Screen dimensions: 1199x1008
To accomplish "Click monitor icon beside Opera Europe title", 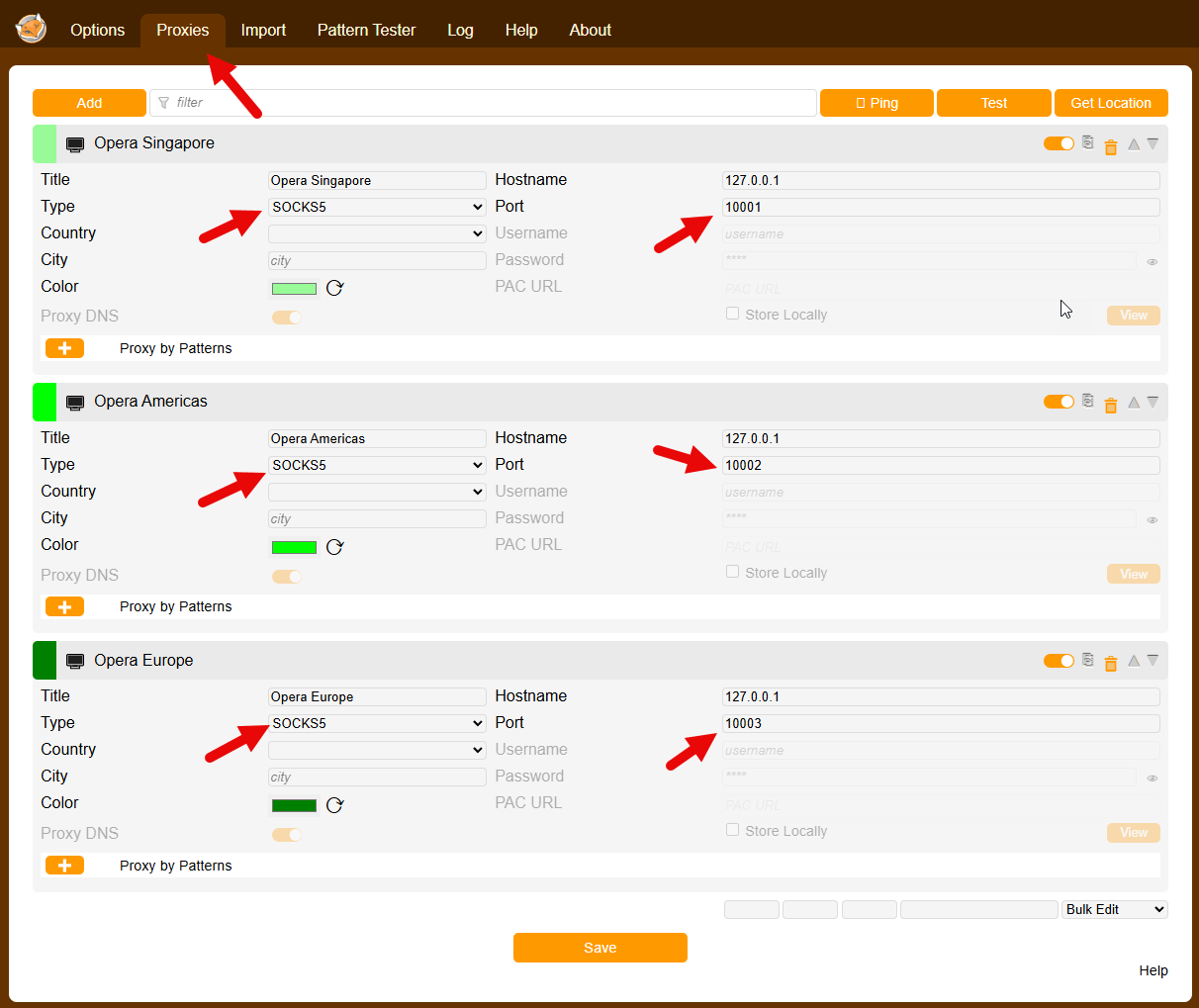I will [x=75, y=661].
